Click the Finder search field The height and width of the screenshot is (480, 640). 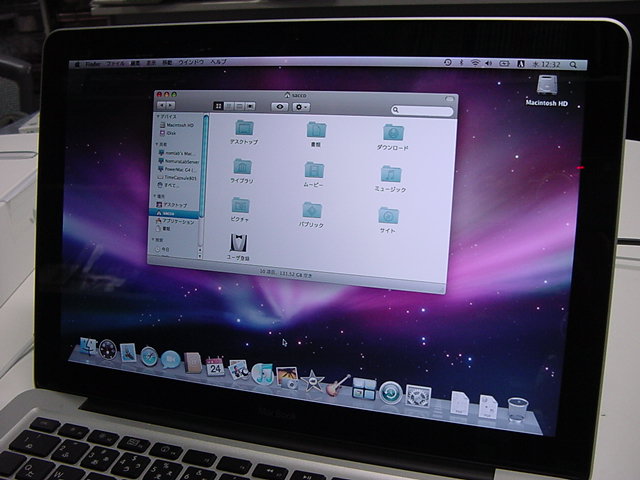click(x=422, y=110)
